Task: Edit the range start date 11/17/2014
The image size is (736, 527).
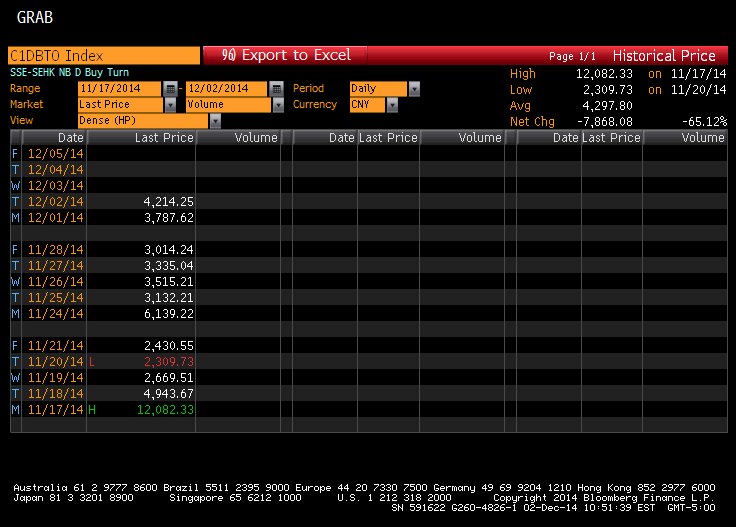Action: (x=120, y=88)
